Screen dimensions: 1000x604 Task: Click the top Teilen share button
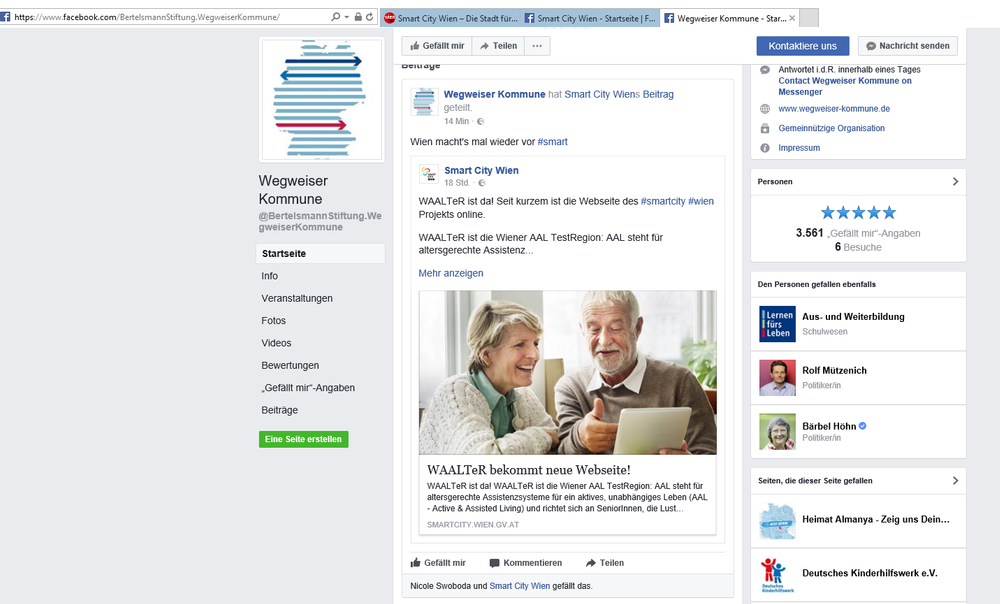point(498,46)
